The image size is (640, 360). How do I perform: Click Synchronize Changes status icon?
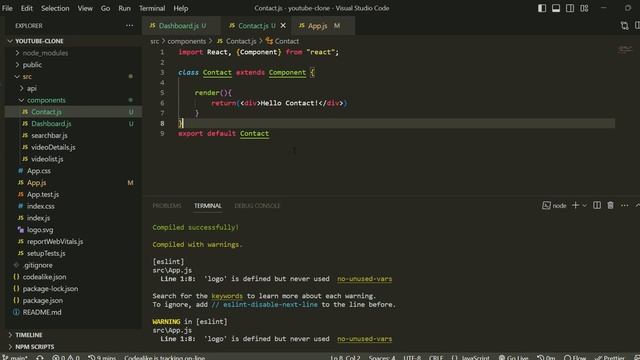(40, 357)
